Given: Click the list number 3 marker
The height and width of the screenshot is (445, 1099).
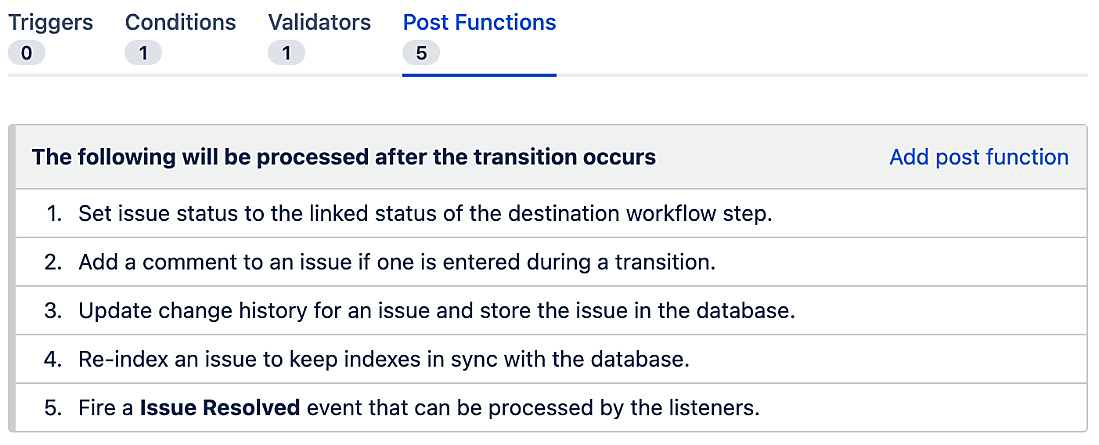Looking at the screenshot, I should point(54,310).
